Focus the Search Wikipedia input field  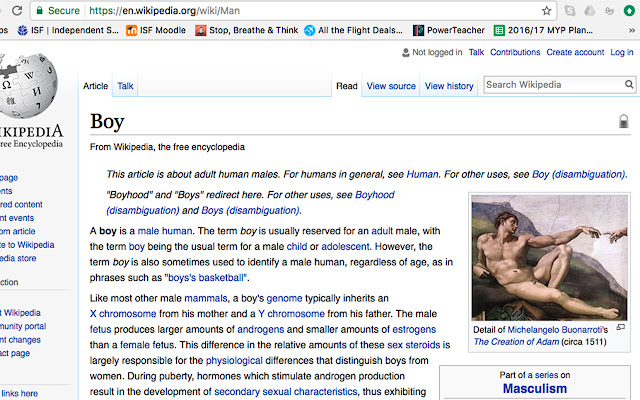[x=554, y=84]
